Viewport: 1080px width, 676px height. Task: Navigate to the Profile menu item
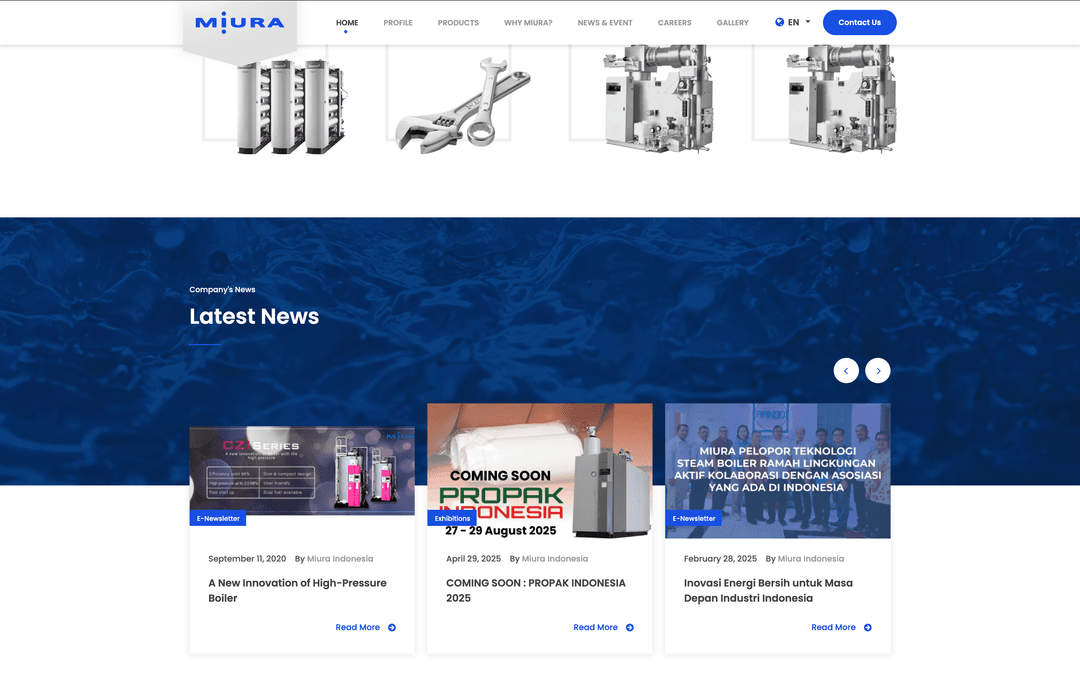point(398,23)
